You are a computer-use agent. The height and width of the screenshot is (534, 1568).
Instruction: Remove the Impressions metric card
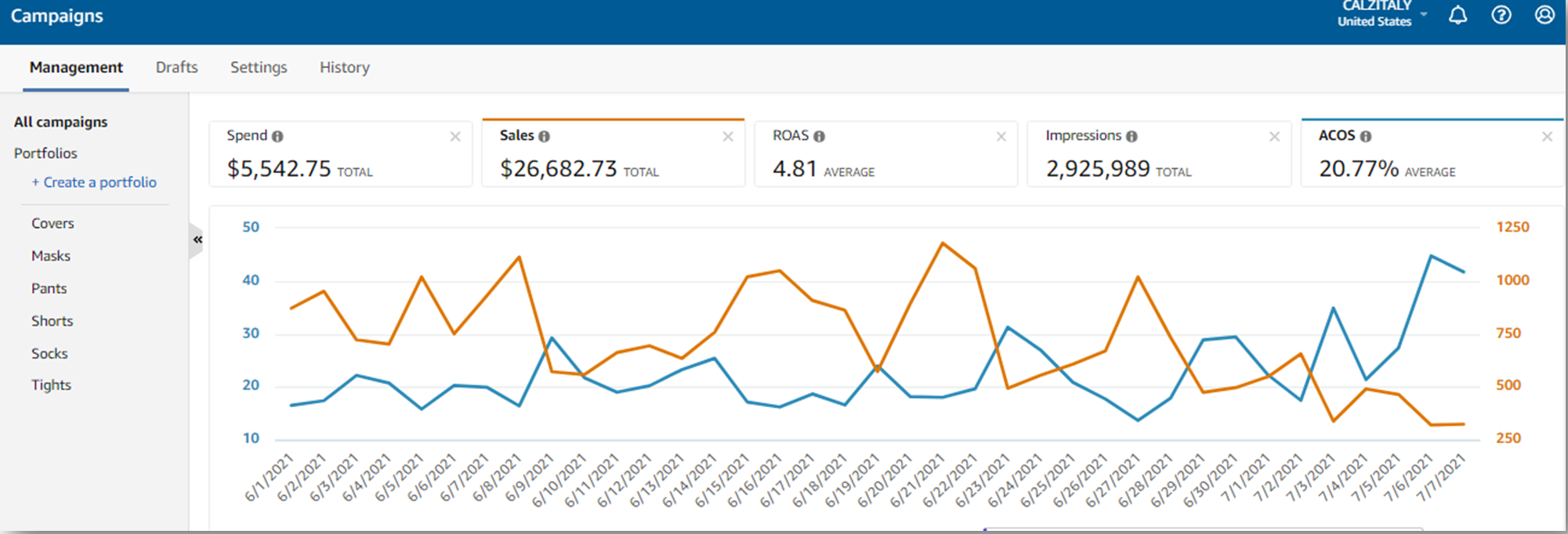point(1274,137)
